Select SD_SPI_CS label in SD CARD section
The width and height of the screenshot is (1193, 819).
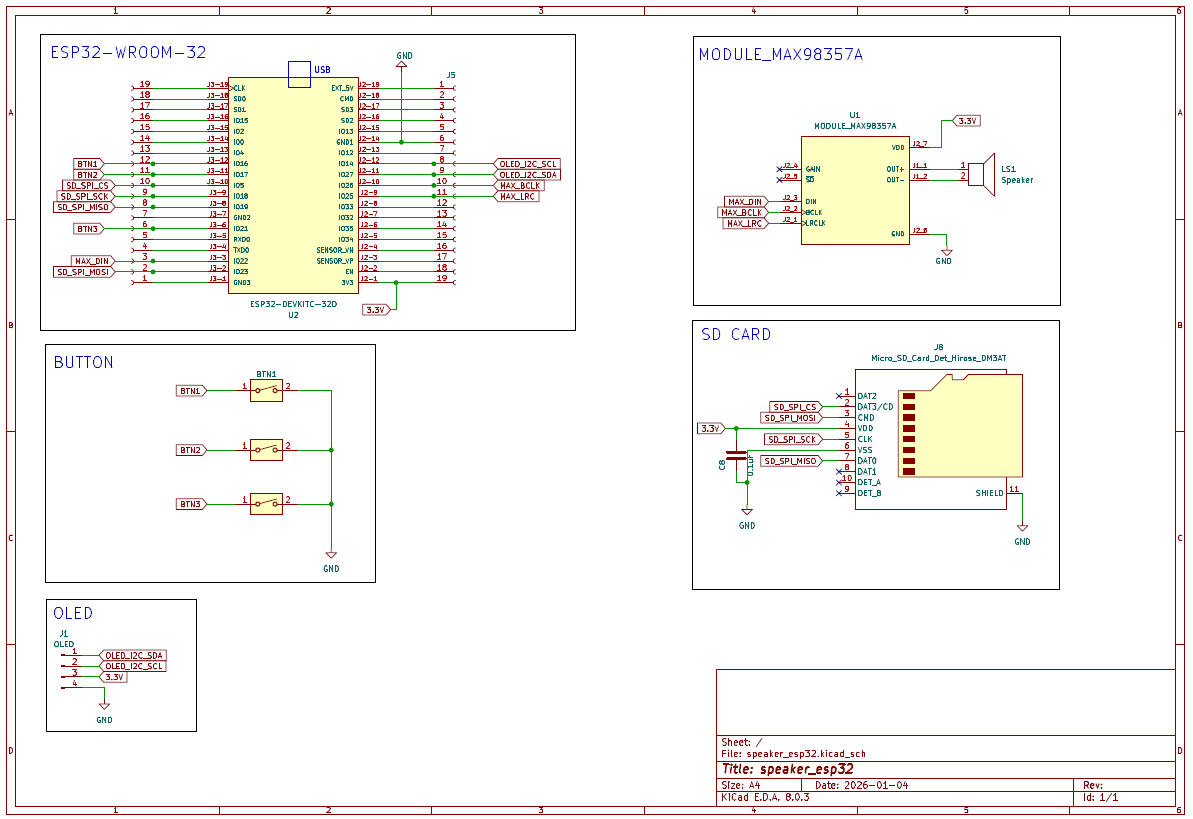794,406
